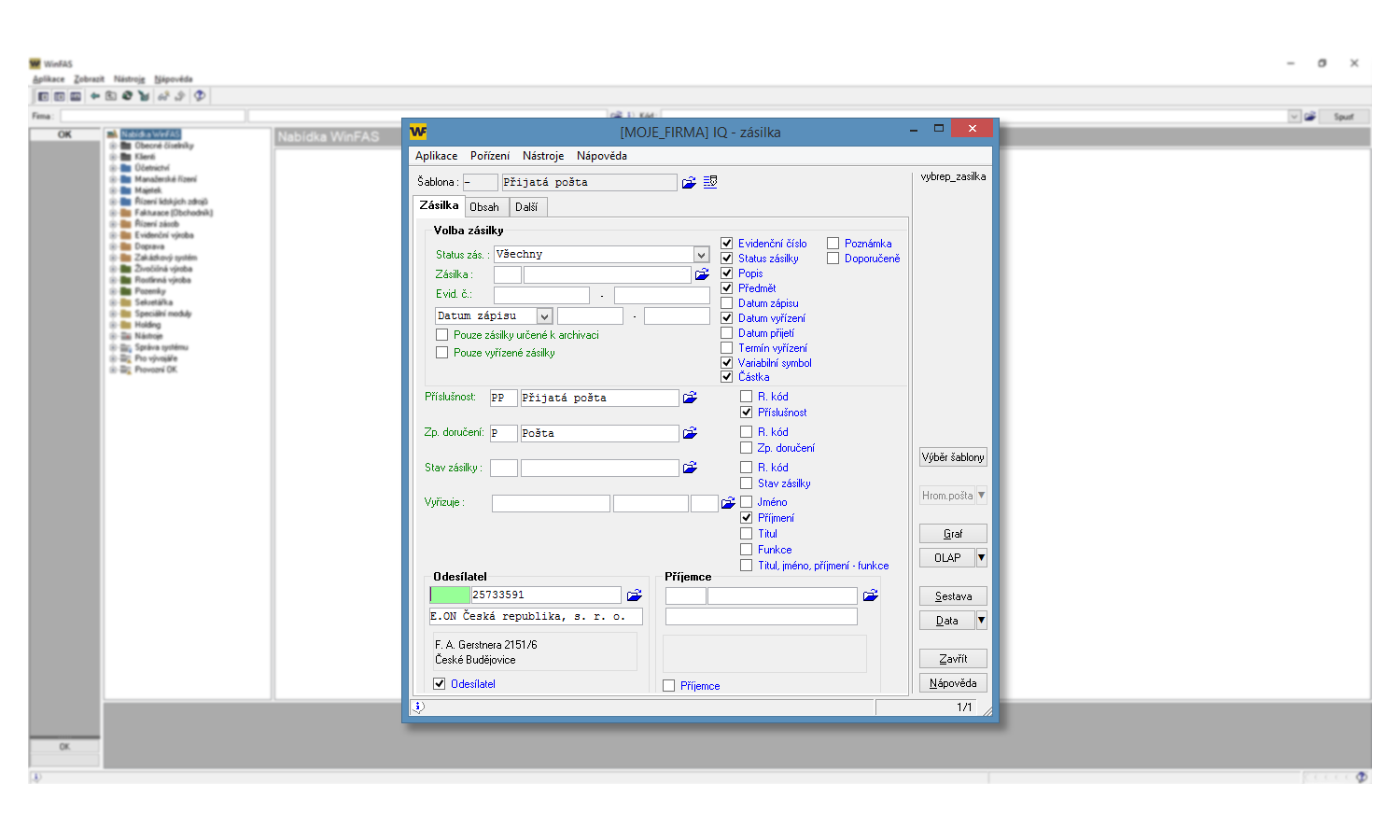Viewport: 1400px width, 840px height.
Task: Expand the Doprava tree node in WinFAS
Action: [114, 246]
